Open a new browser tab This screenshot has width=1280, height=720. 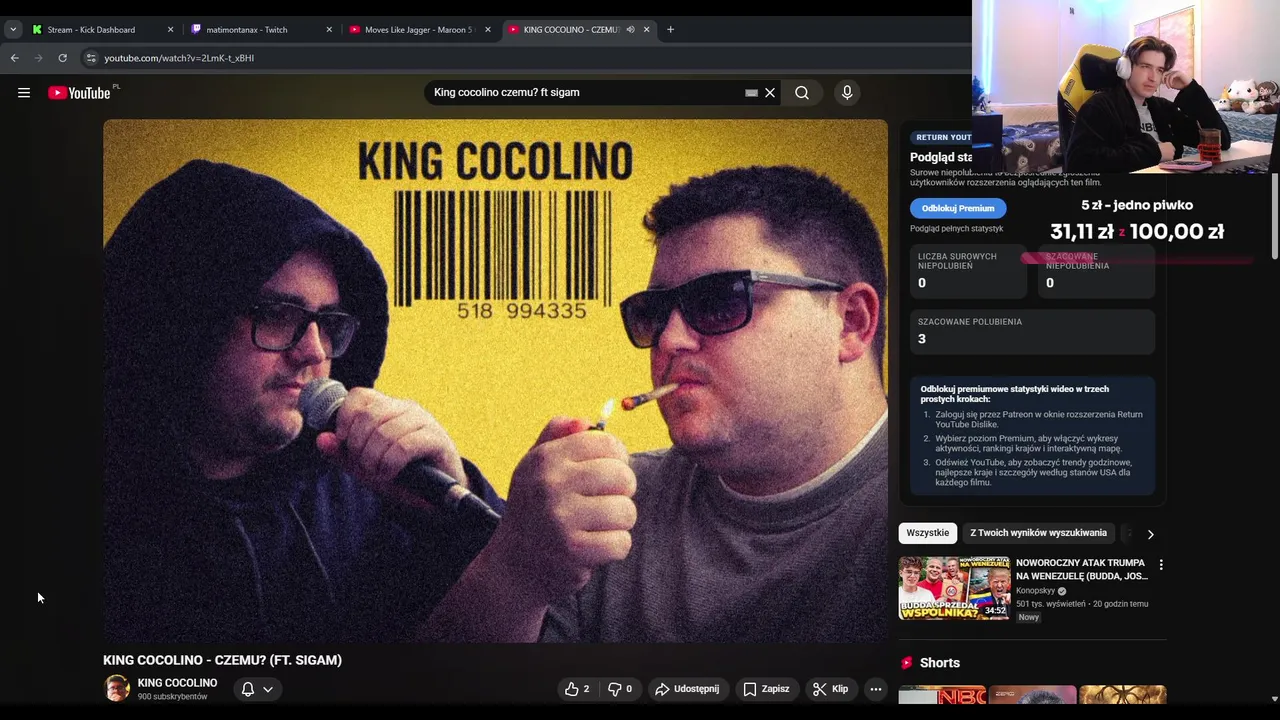(x=670, y=30)
